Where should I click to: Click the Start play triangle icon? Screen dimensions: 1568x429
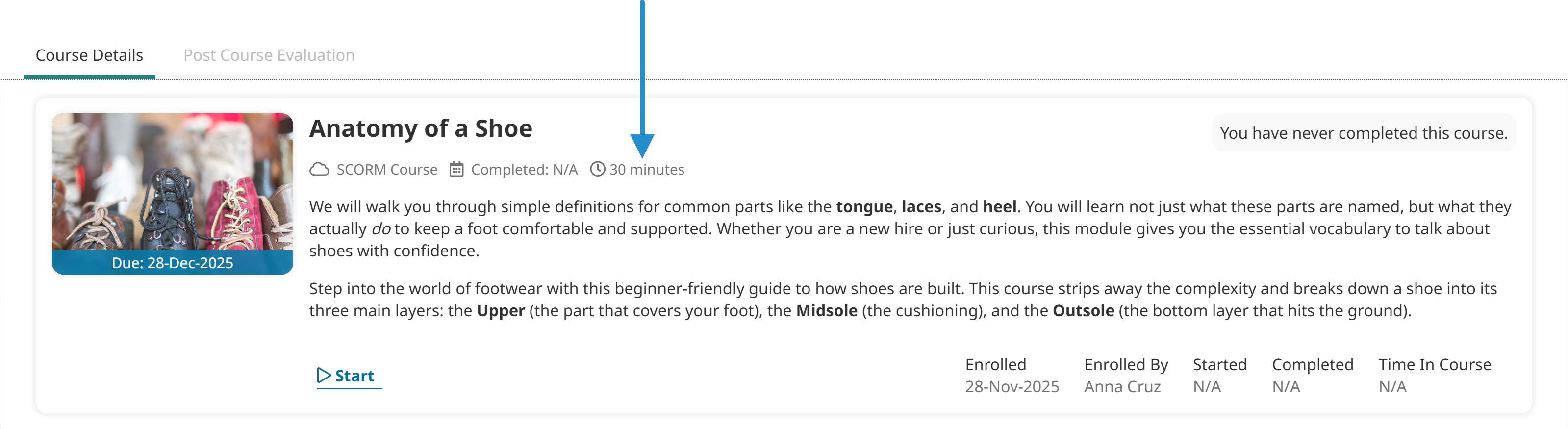(x=324, y=376)
